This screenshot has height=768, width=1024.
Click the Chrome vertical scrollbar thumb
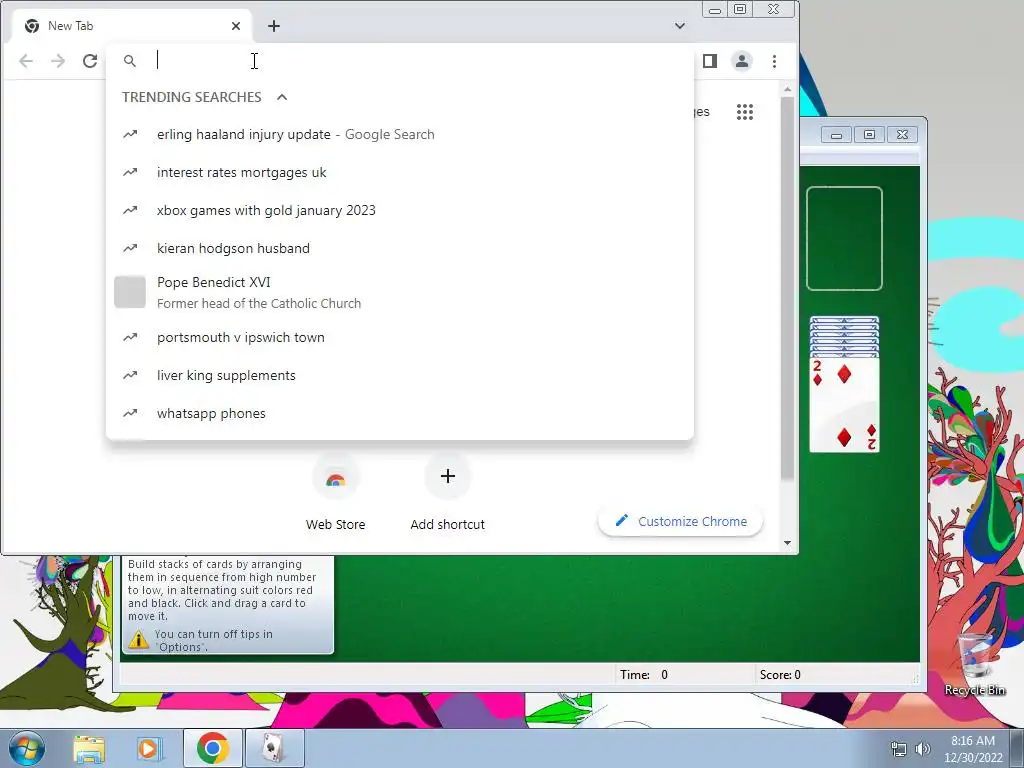788,287
